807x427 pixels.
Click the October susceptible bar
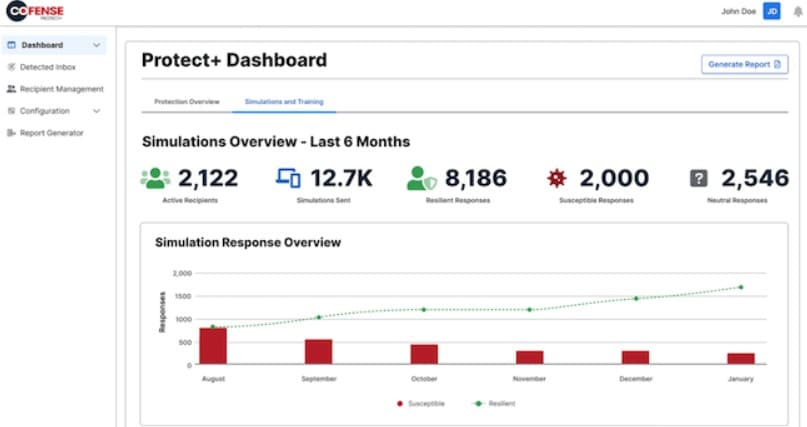pyautogui.click(x=424, y=354)
